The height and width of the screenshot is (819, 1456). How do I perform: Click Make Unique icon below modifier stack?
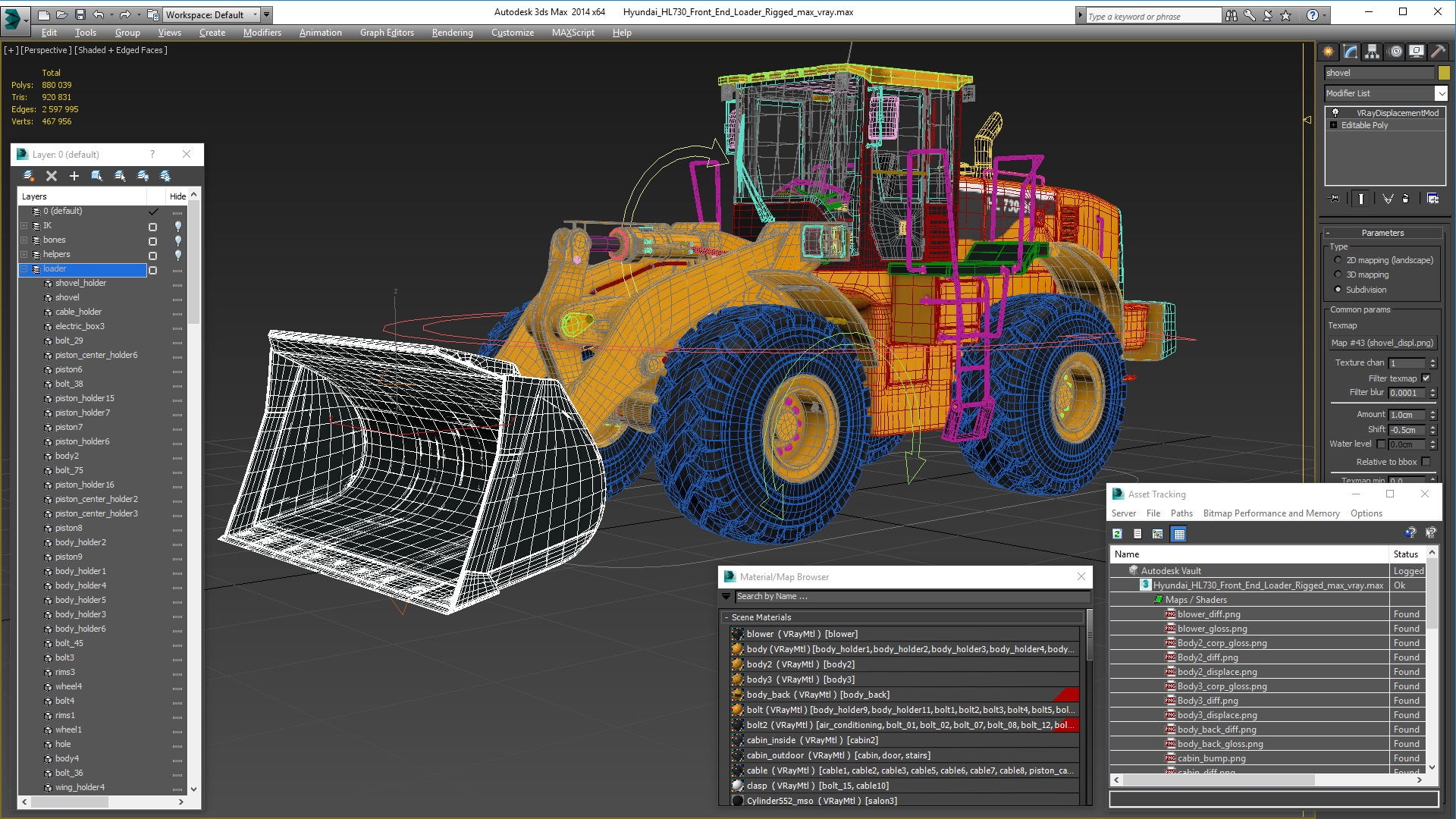click(x=1388, y=199)
